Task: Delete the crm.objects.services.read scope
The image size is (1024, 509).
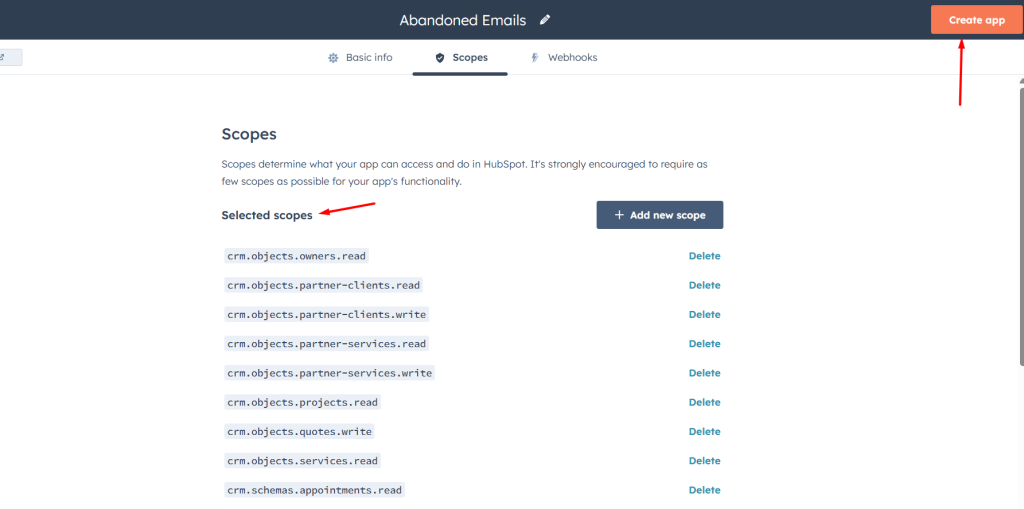Action: pos(705,461)
